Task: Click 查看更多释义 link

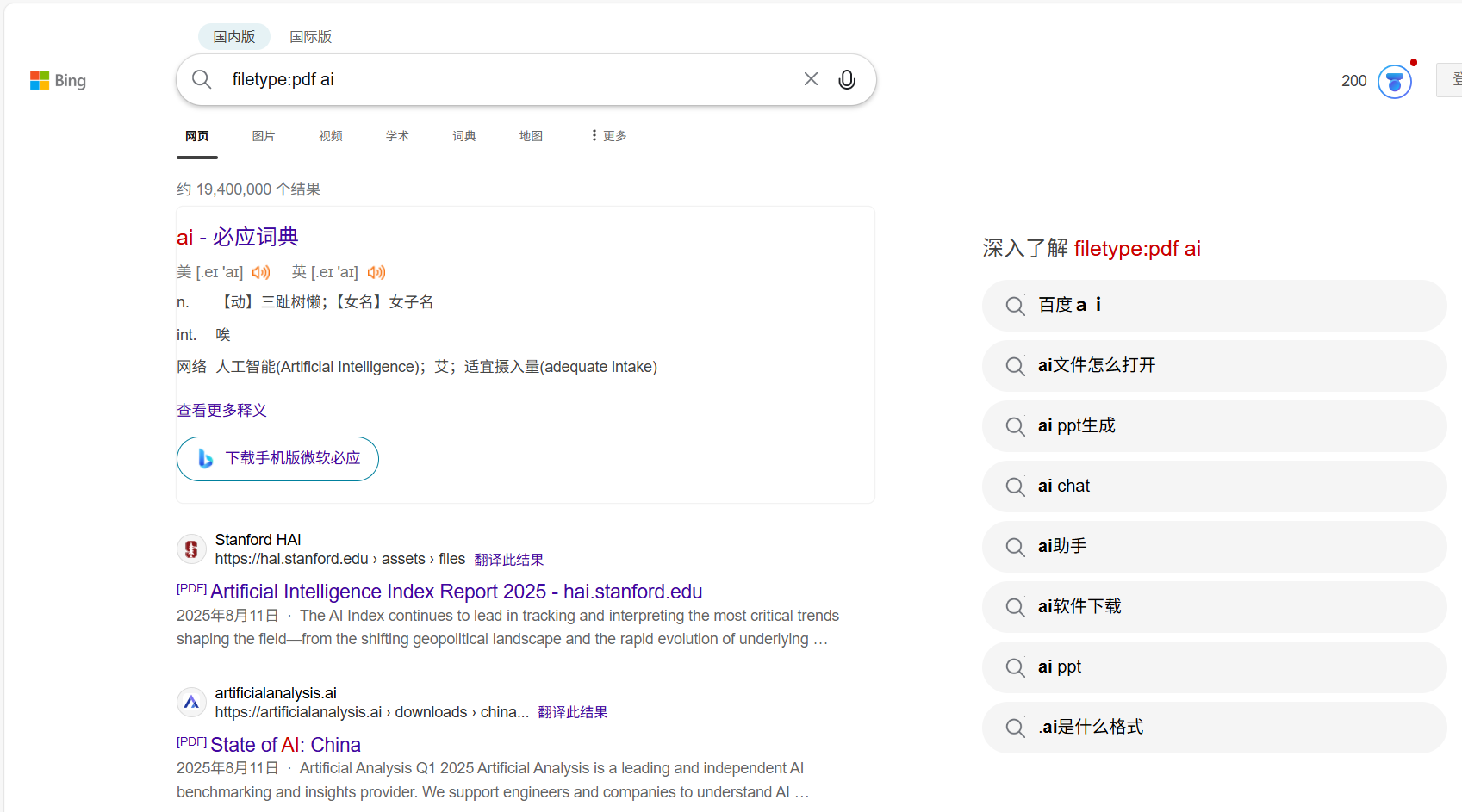Action: click(x=221, y=411)
